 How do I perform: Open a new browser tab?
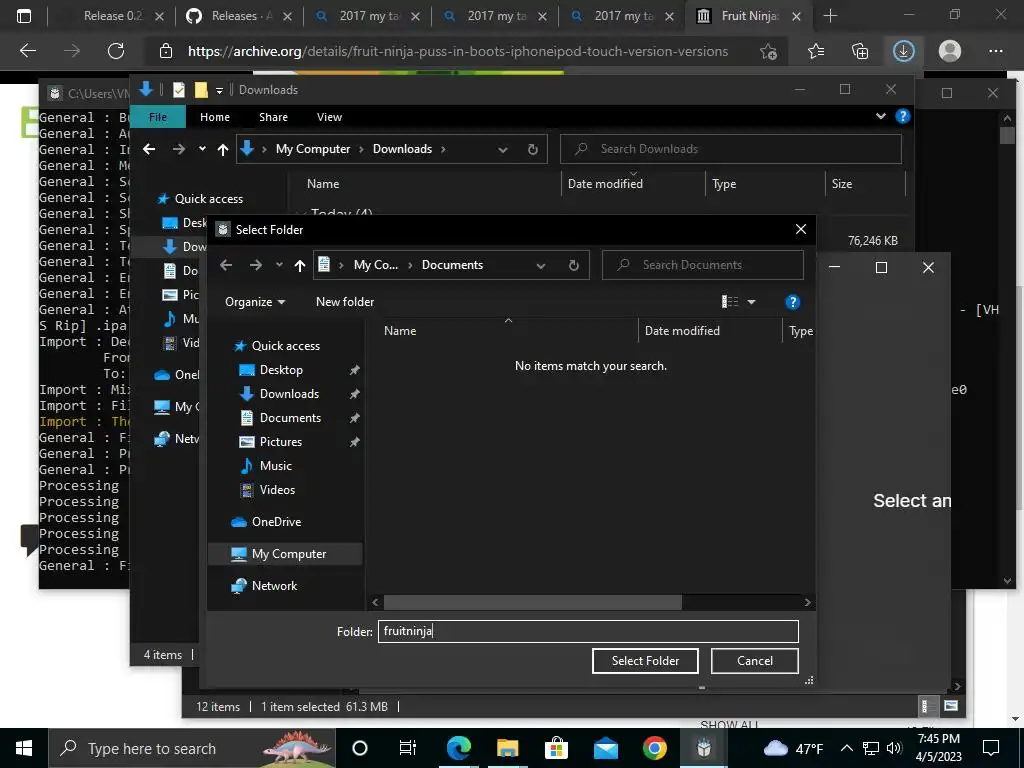click(830, 16)
